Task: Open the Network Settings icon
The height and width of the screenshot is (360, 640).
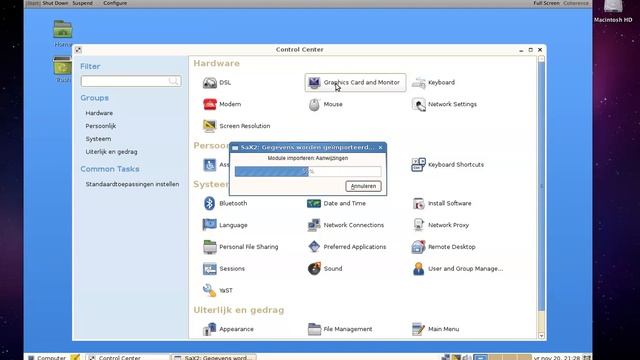Action: coord(444,104)
